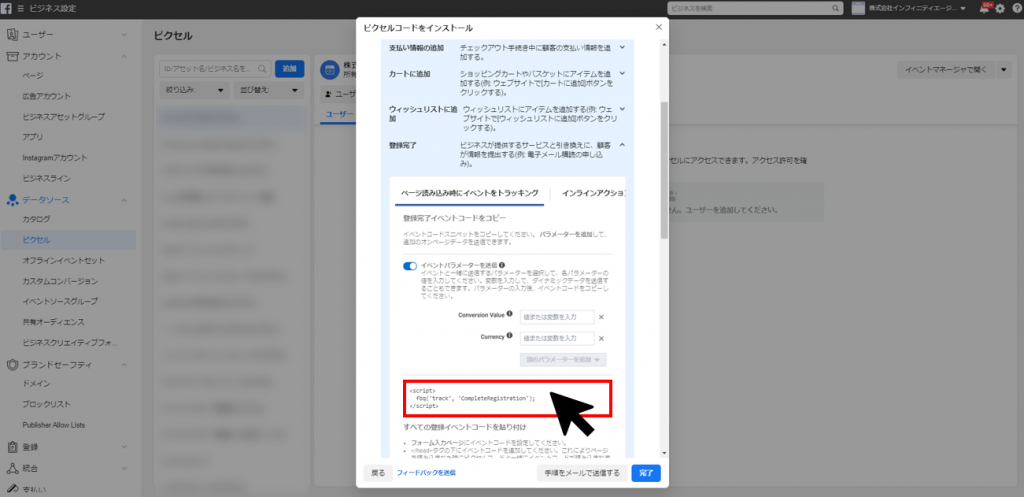Click the フィードバックを送信 link
1024x497 pixels.
tap(426, 473)
